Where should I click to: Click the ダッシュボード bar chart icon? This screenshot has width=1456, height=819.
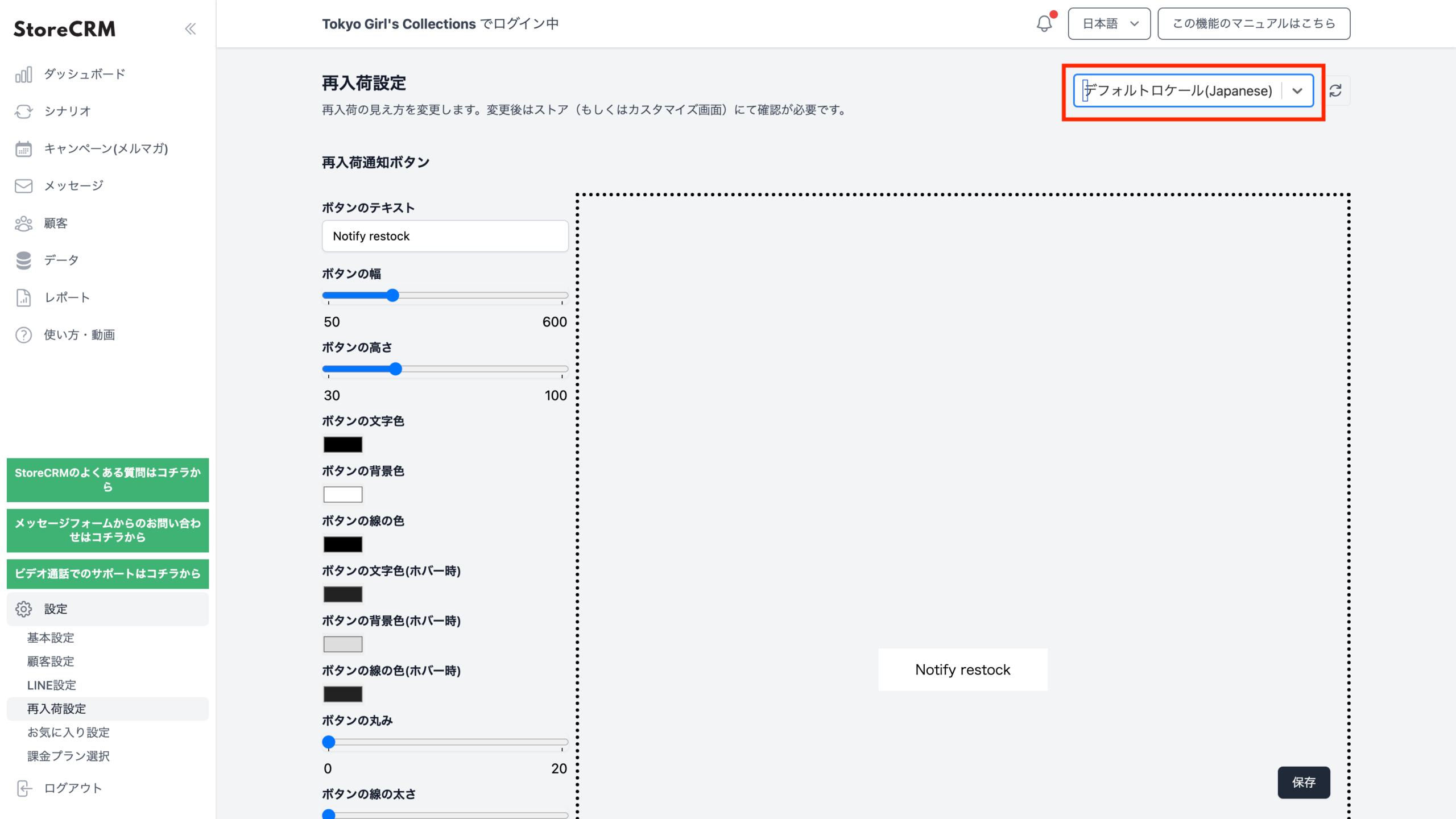[x=23, y=75]
